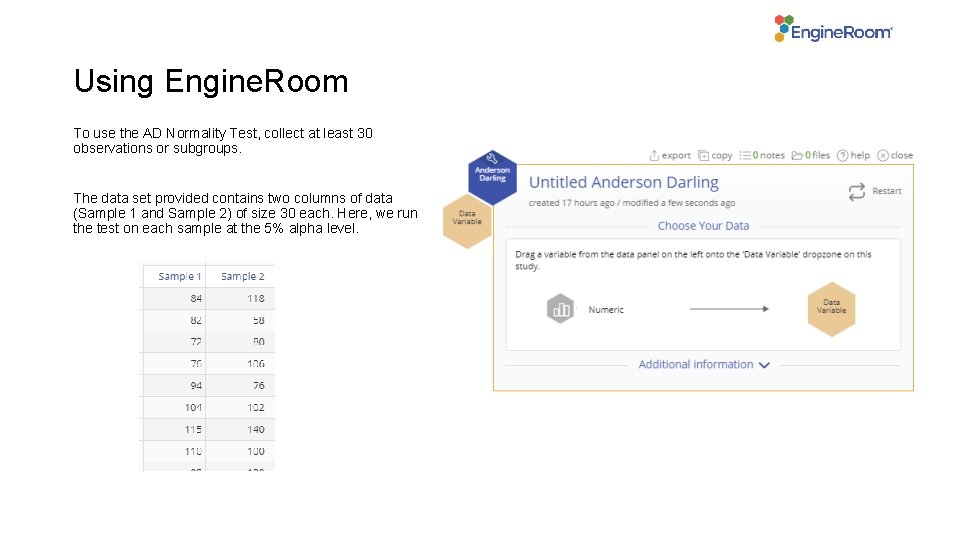Click the cell with value 84

pos(174,298)
